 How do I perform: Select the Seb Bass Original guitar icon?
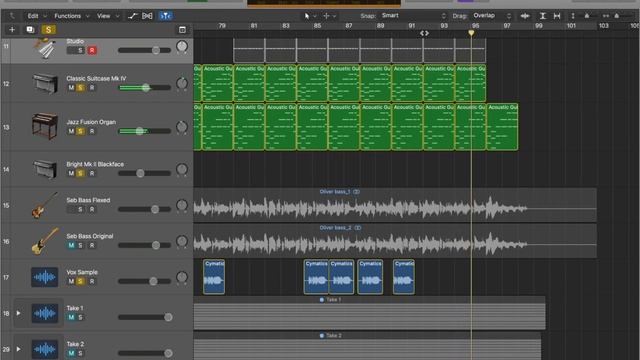[45, 241]
